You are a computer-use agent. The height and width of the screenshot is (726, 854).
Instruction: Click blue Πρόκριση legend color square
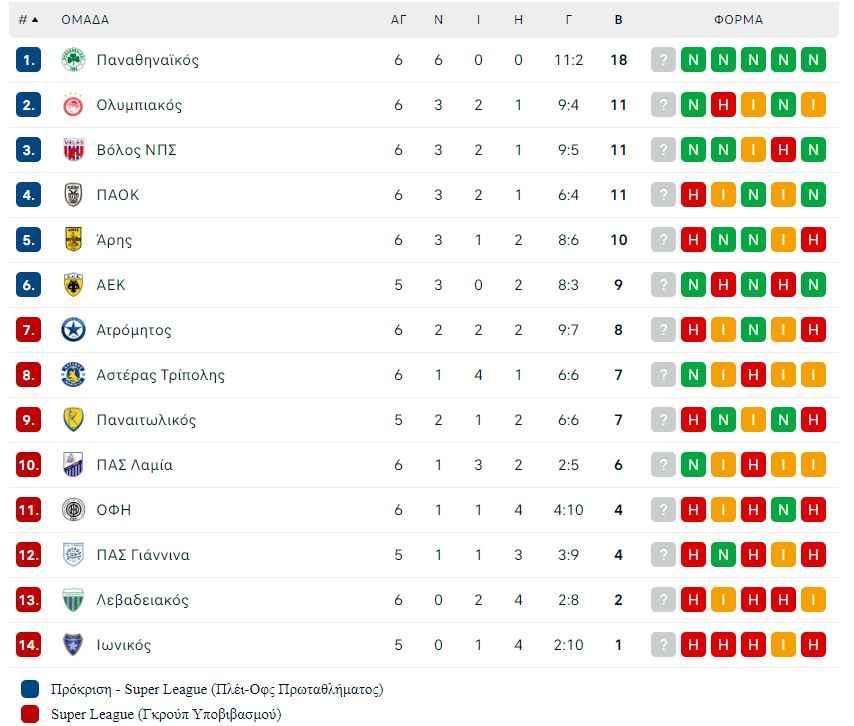30,689
